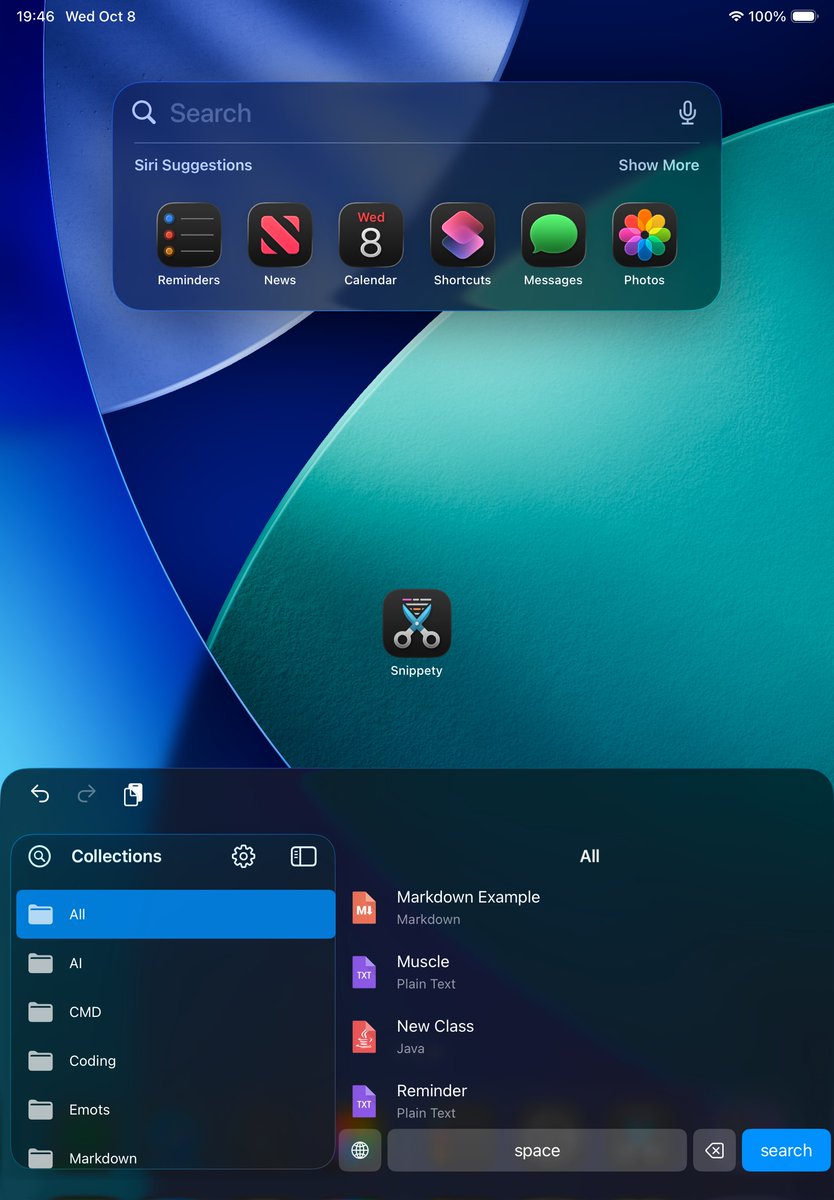Tap the undo arrow icon

(x=40, y=794)
